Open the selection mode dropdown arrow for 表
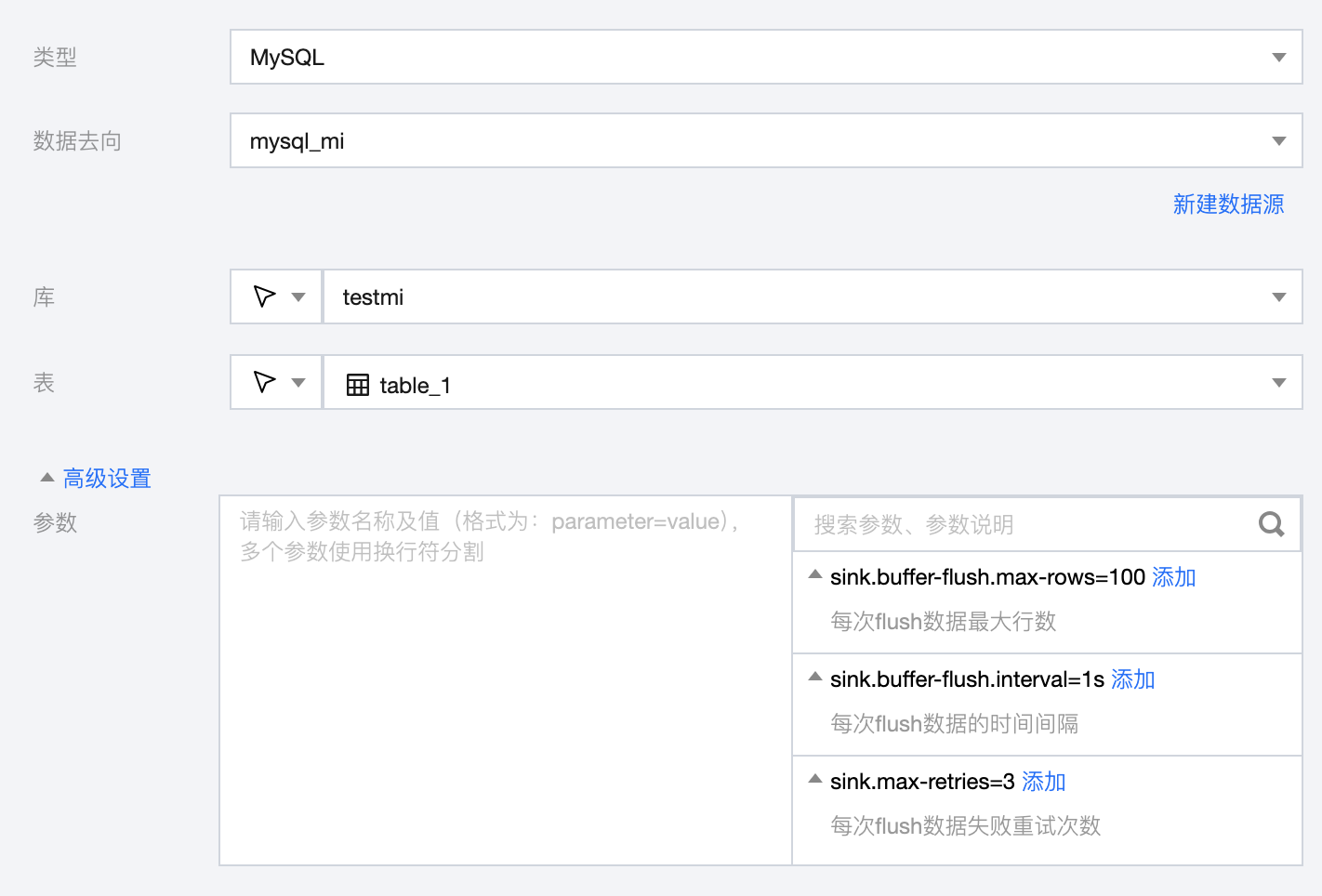The width and height of the screenshot is (1322, 896). click(x=298, y=383)
